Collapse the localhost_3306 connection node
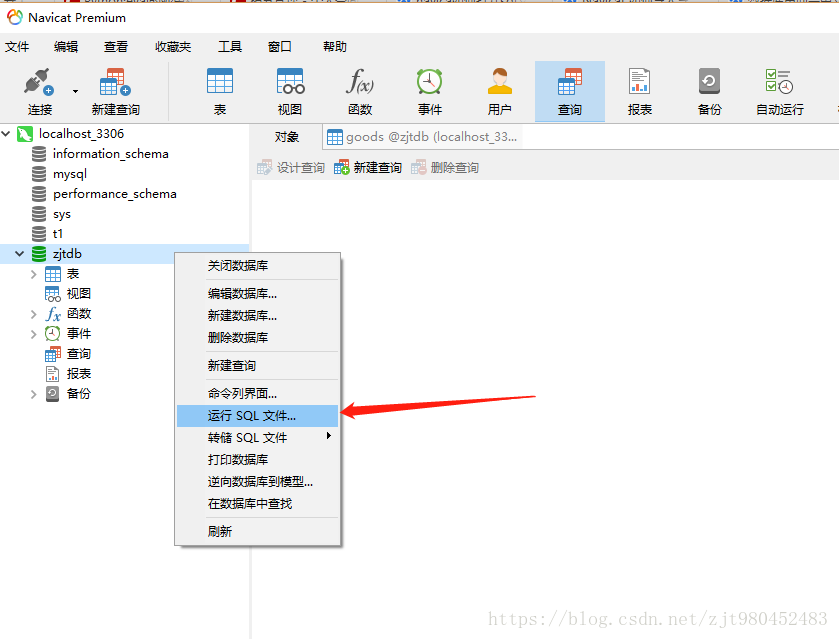 [x=6, y=133]
